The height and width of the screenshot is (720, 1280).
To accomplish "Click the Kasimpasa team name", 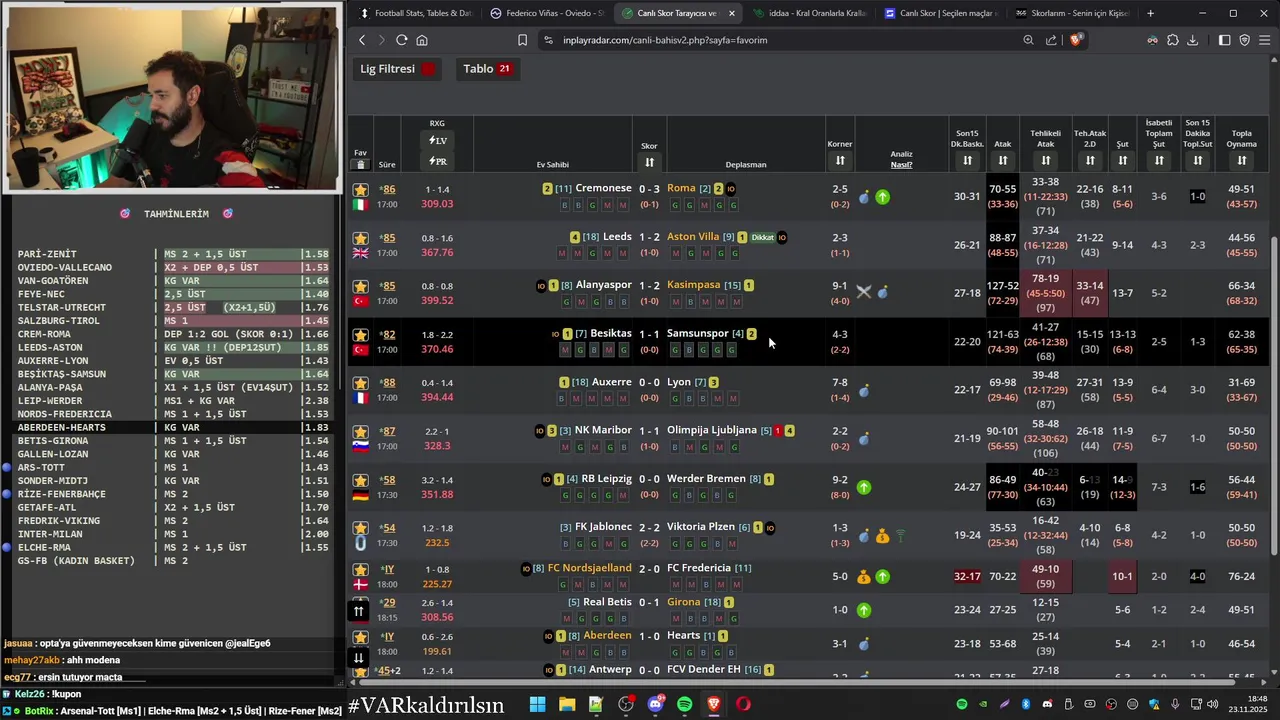I will [x=694, y=285].
